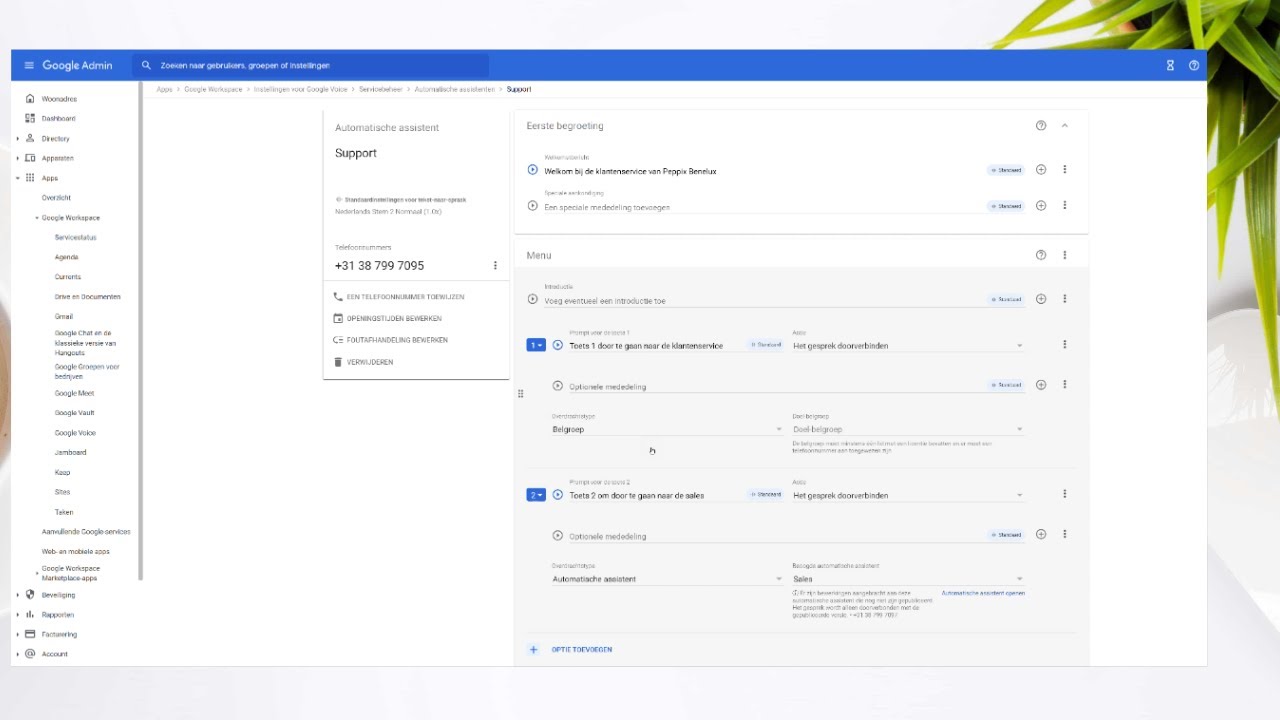The width and height of the screenshot is (1280, 720).
Task: Open more options for Introductie row
Action: coord(1065,299)
